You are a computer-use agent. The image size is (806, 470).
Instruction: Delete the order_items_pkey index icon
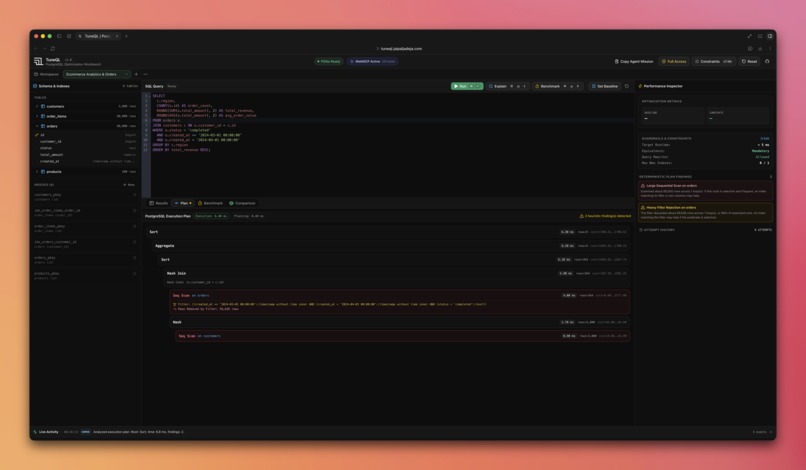click(135, 226)
